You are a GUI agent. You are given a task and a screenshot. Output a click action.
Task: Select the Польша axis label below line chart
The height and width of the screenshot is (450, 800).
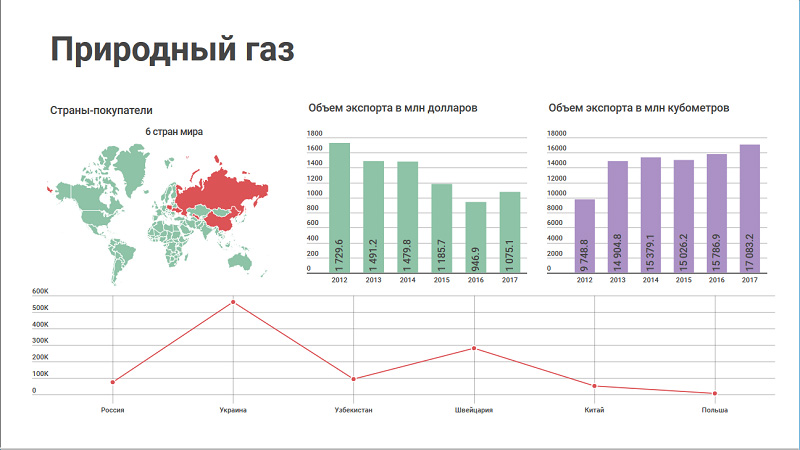pos(714,410)
